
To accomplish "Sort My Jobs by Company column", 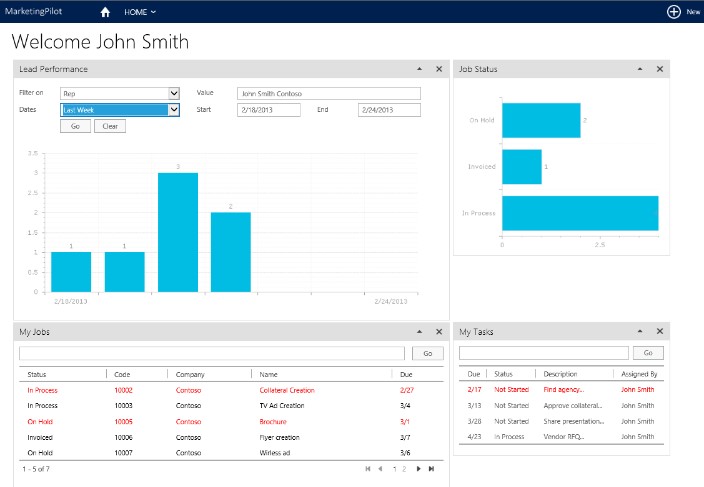I will coord(190,374).
